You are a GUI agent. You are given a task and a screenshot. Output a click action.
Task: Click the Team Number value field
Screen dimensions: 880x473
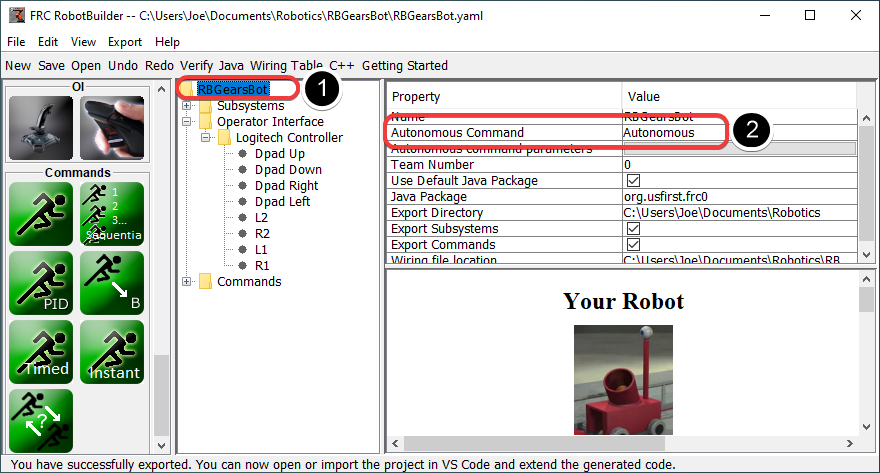click(x=740, y=164)
